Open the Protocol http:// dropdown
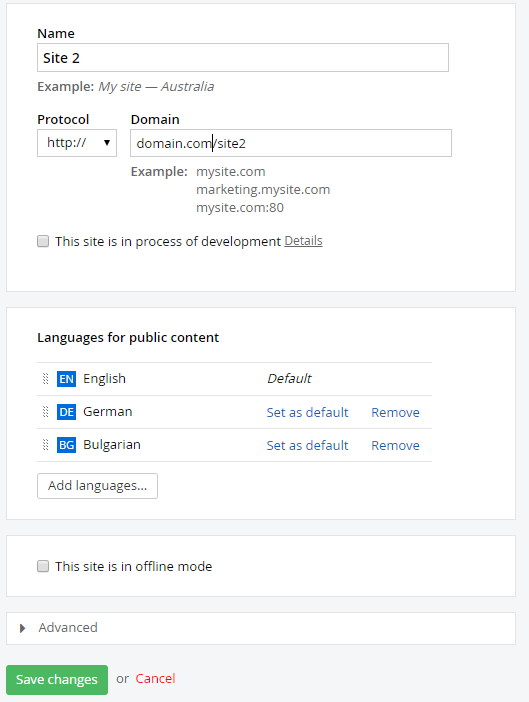This screenshot has height=702, width=529. point(77,143)
